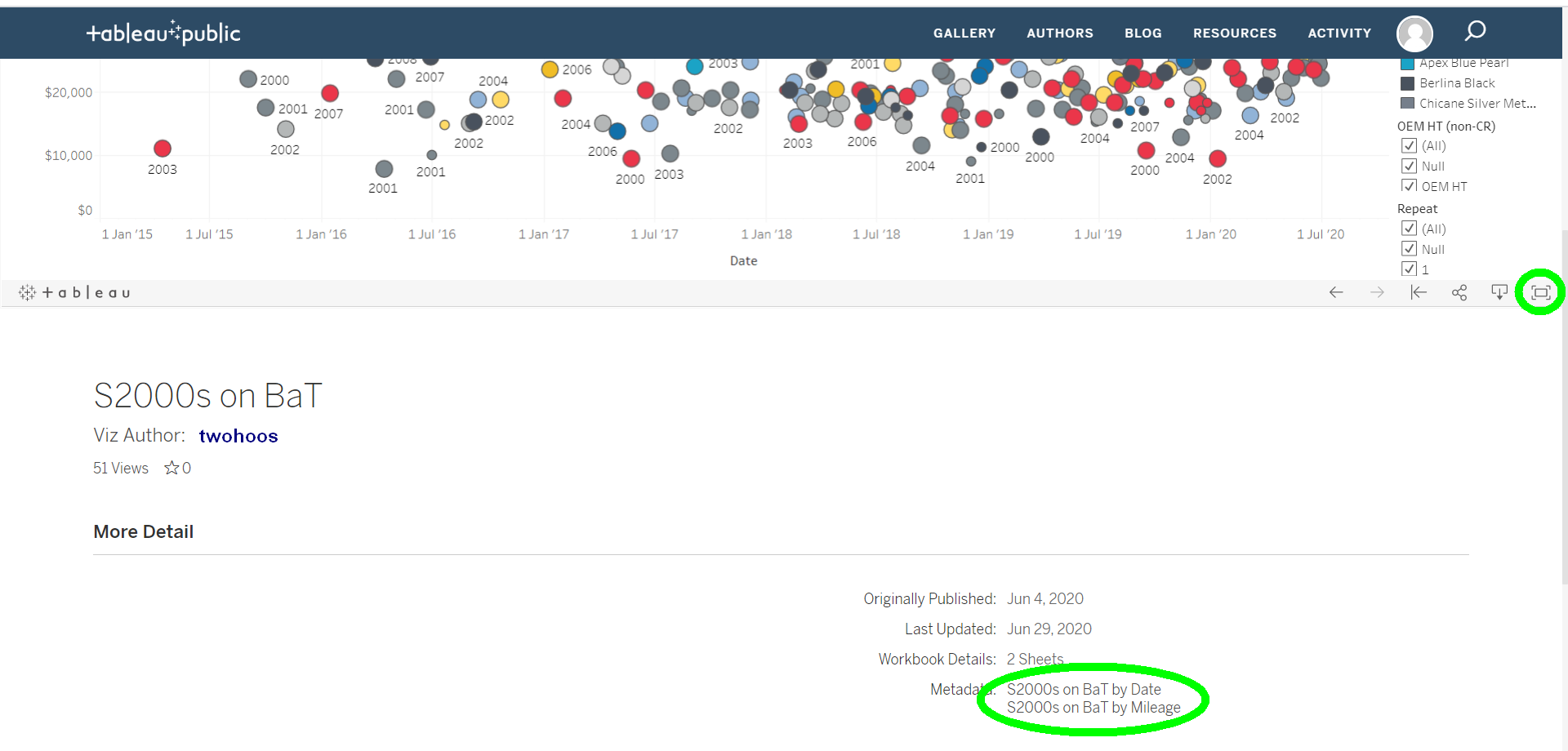The height and width of the screenshot is (751, 1568).
Task: Enter full screen mode for the viz
Action: coord(1540,292)
